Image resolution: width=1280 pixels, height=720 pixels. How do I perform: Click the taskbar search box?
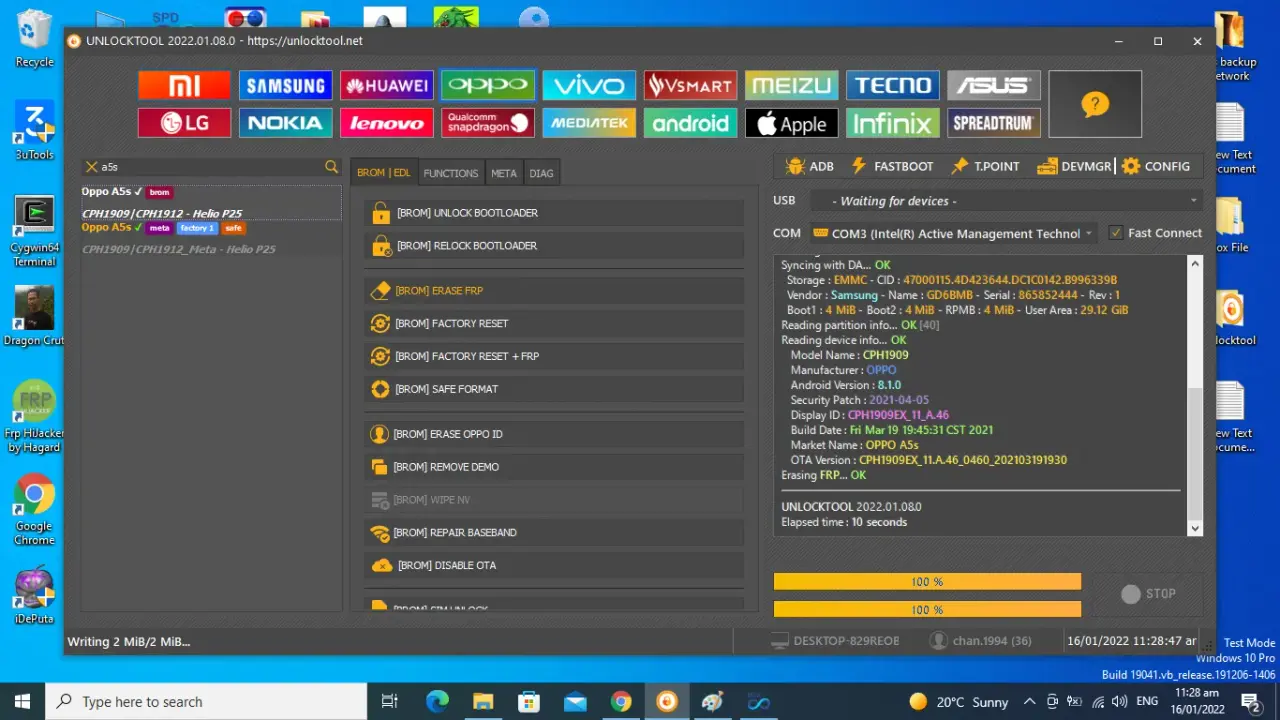[x=205, y=702]
